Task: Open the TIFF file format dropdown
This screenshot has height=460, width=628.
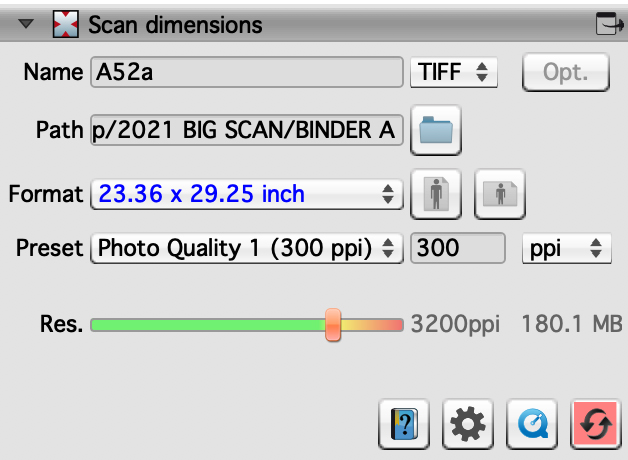Action: pos(453,73)
